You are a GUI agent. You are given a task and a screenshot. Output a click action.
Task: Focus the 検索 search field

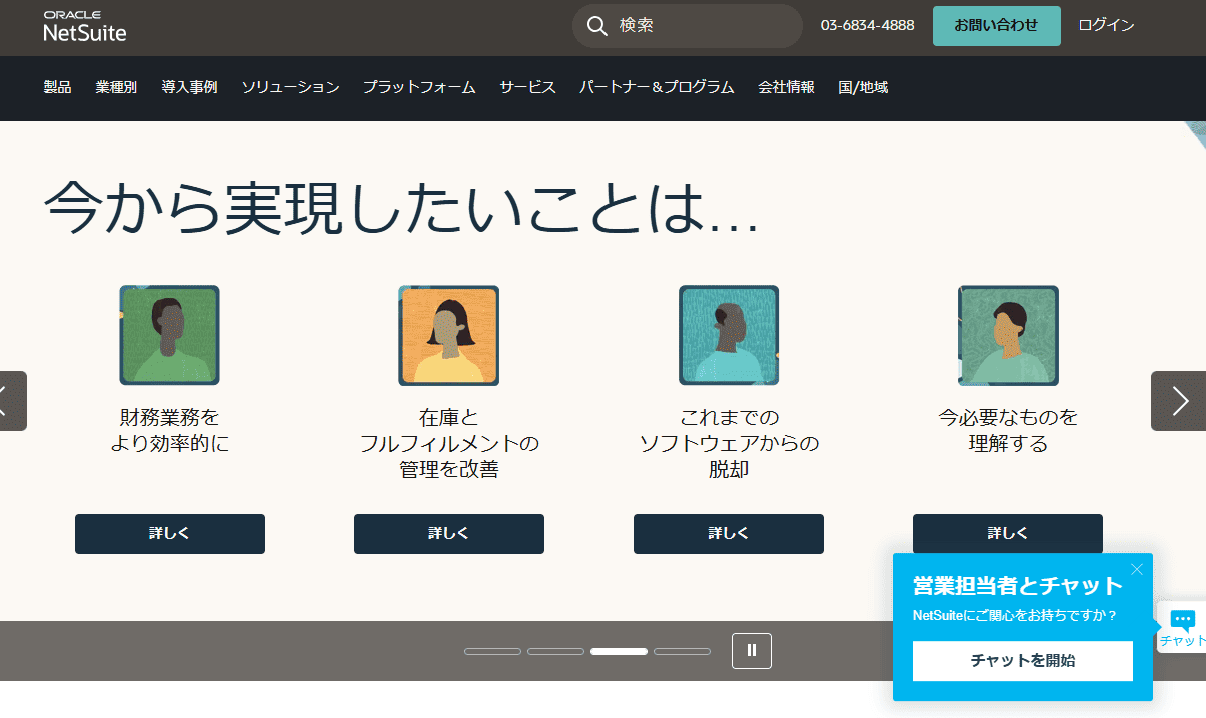[x=687, y=26]
